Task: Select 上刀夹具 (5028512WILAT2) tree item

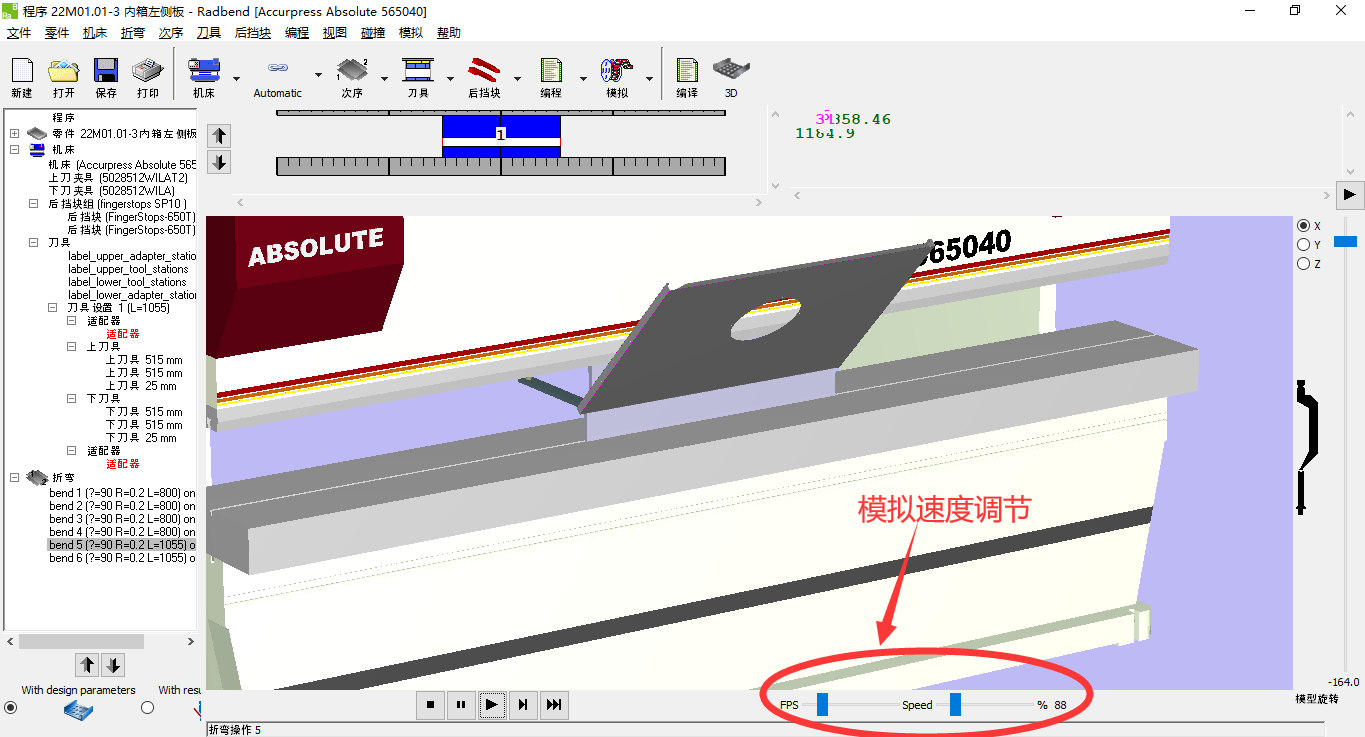Action: click(118, 177)
